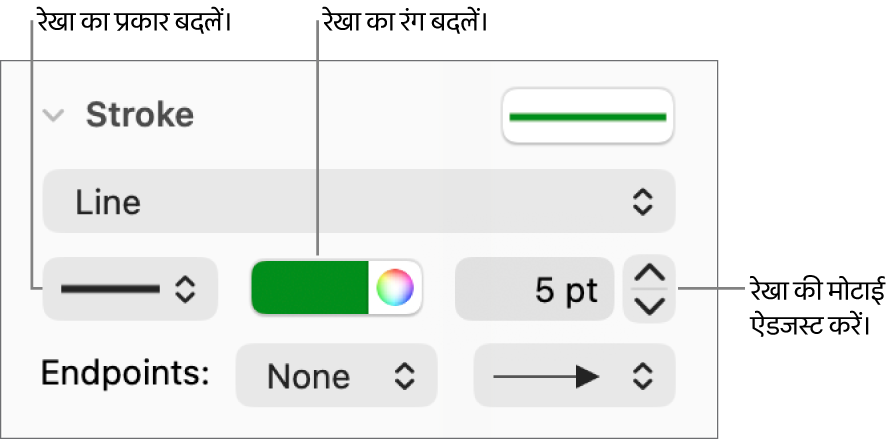The width and height of the screenshot is (896, 439).
Task: Collapse the Stroke section disclosure chevron
Action: tap(54, 116)
